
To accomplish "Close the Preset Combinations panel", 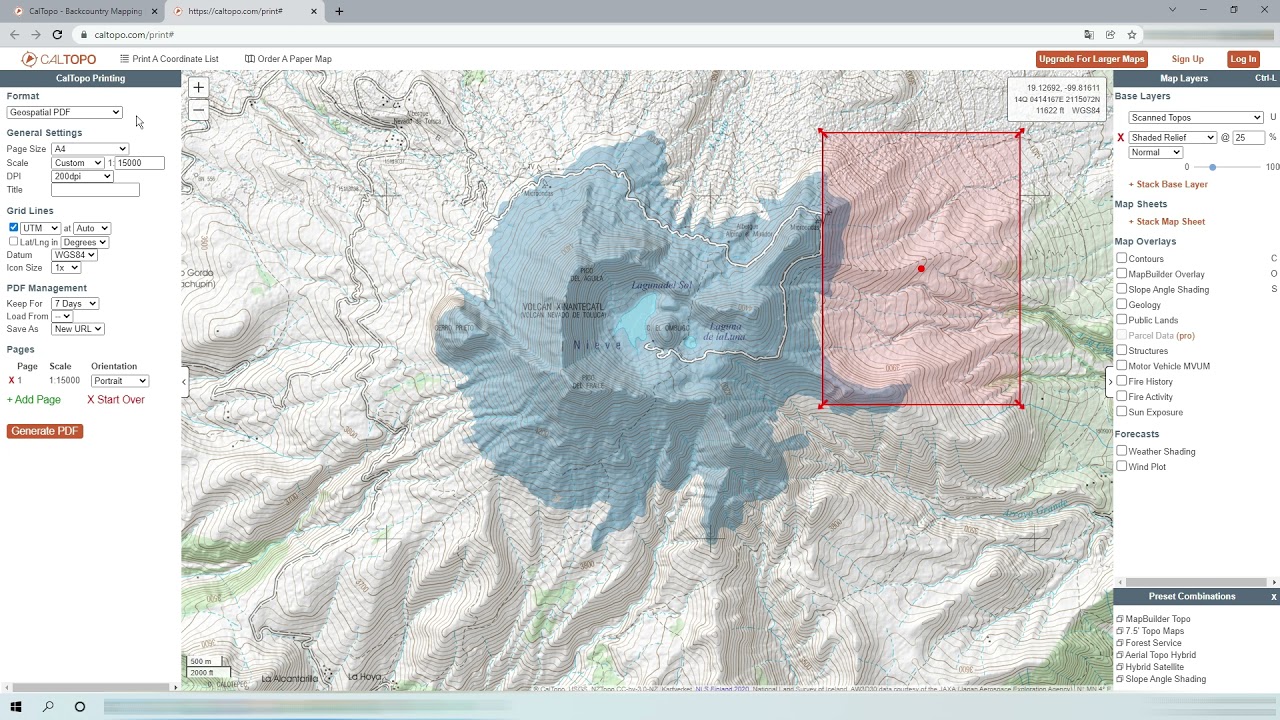I will pyautogui.click(x=1274, y=597).
